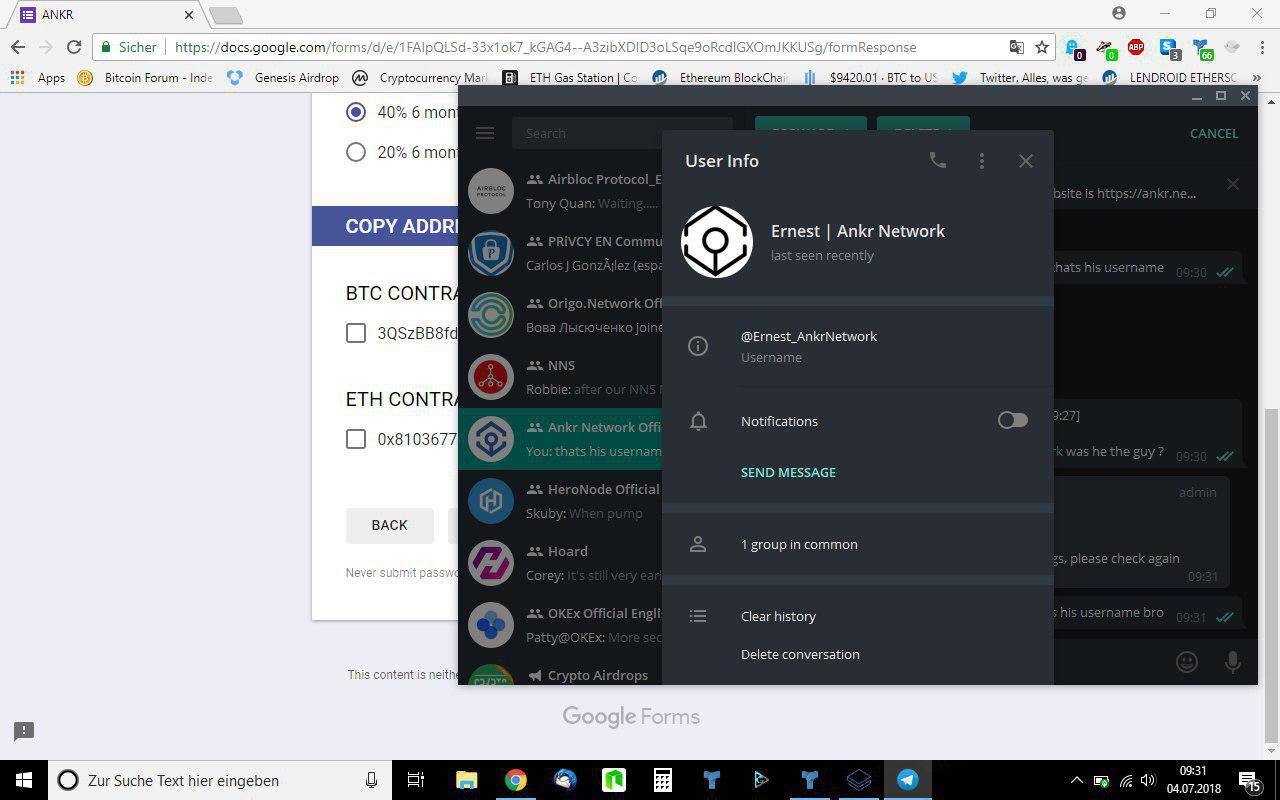The height and width of the screenshot is (800, 1280).
Task: Open the OKEx Official English chat
Action: pos(561,625)
